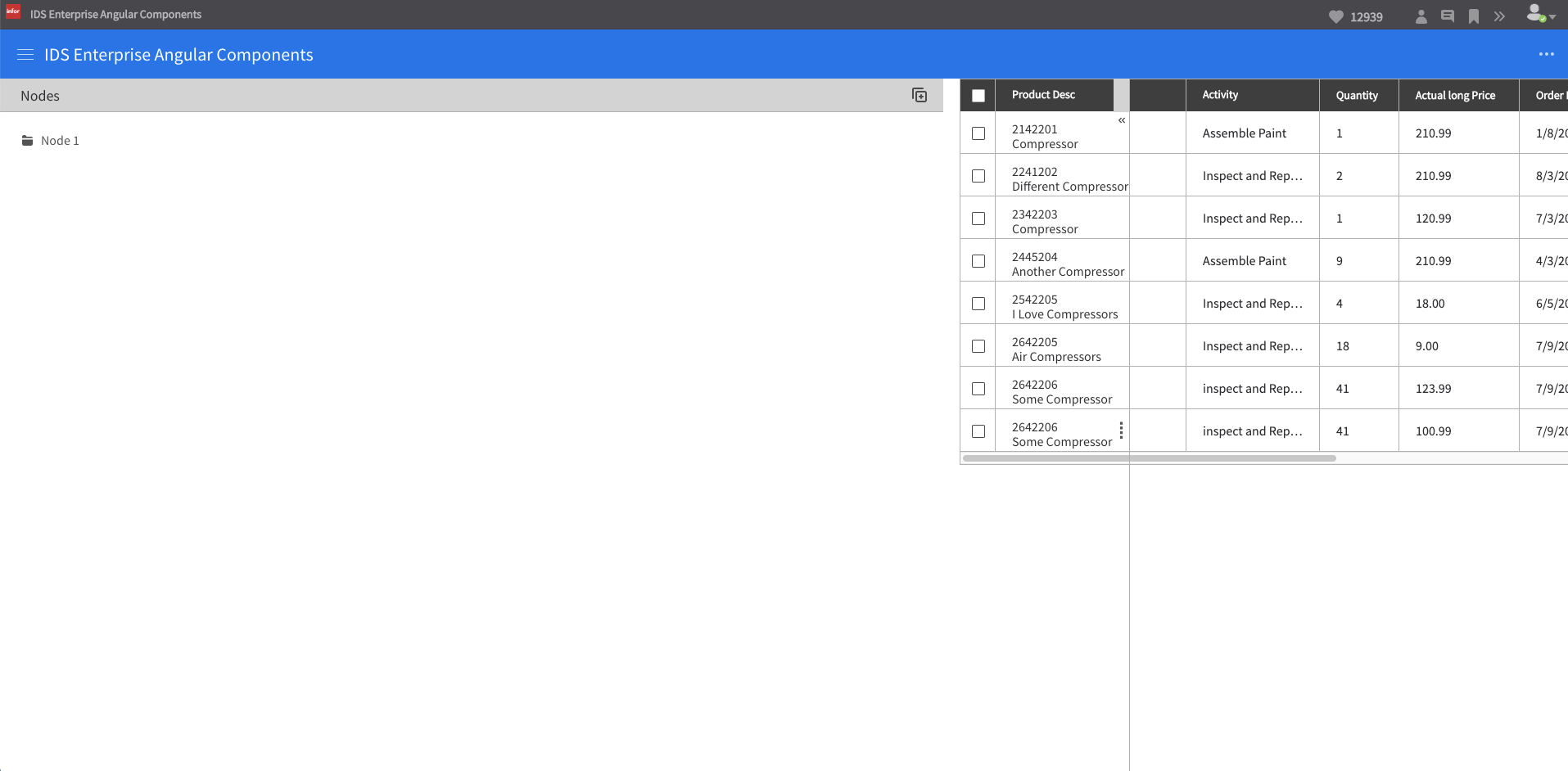Check the row for 2445204 Another Compressor
The height and width of the screenshot is (771, 1568).
coord(978,261)
